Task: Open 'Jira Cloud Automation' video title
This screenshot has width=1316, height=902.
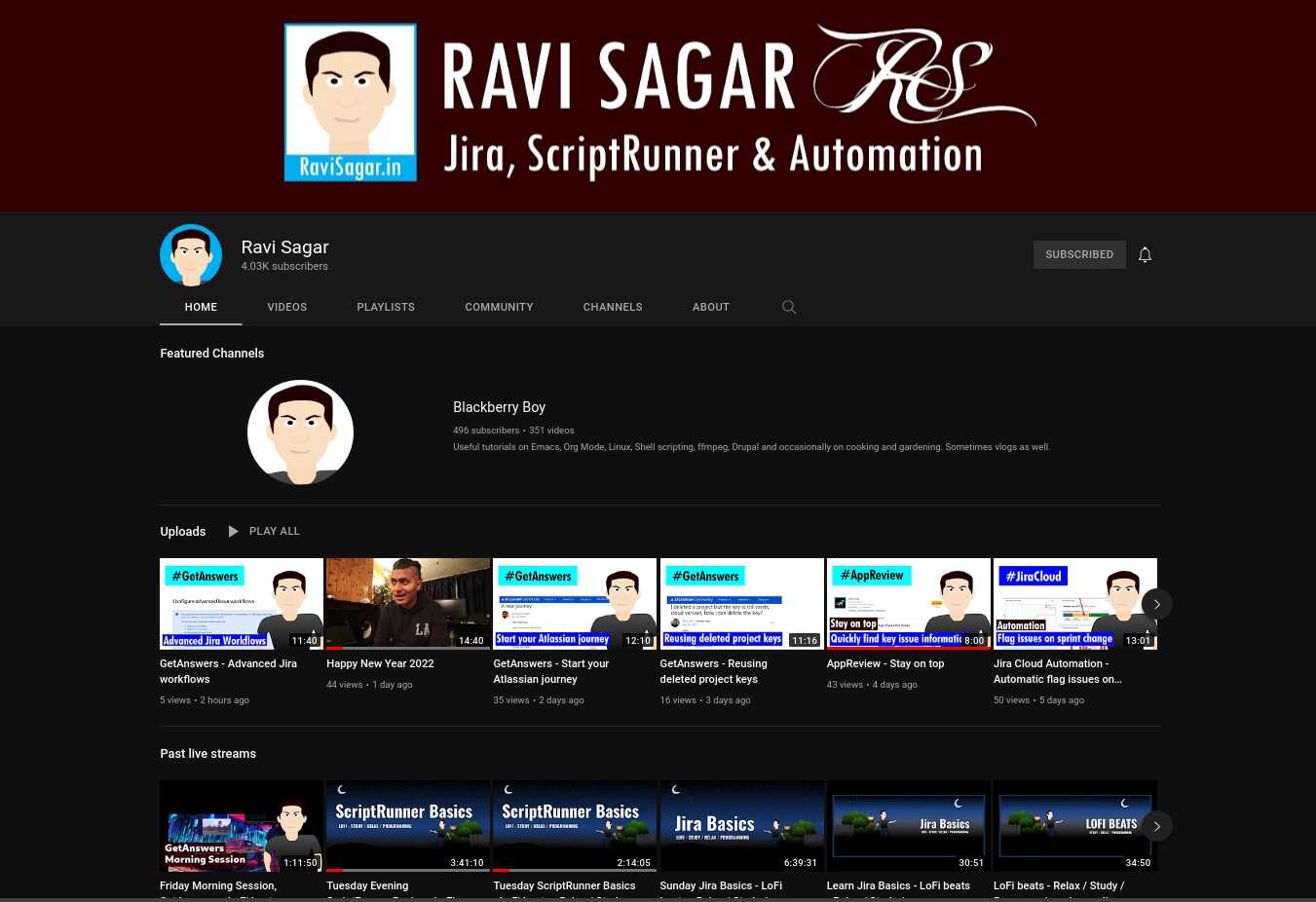Action: click(1058, 671)
